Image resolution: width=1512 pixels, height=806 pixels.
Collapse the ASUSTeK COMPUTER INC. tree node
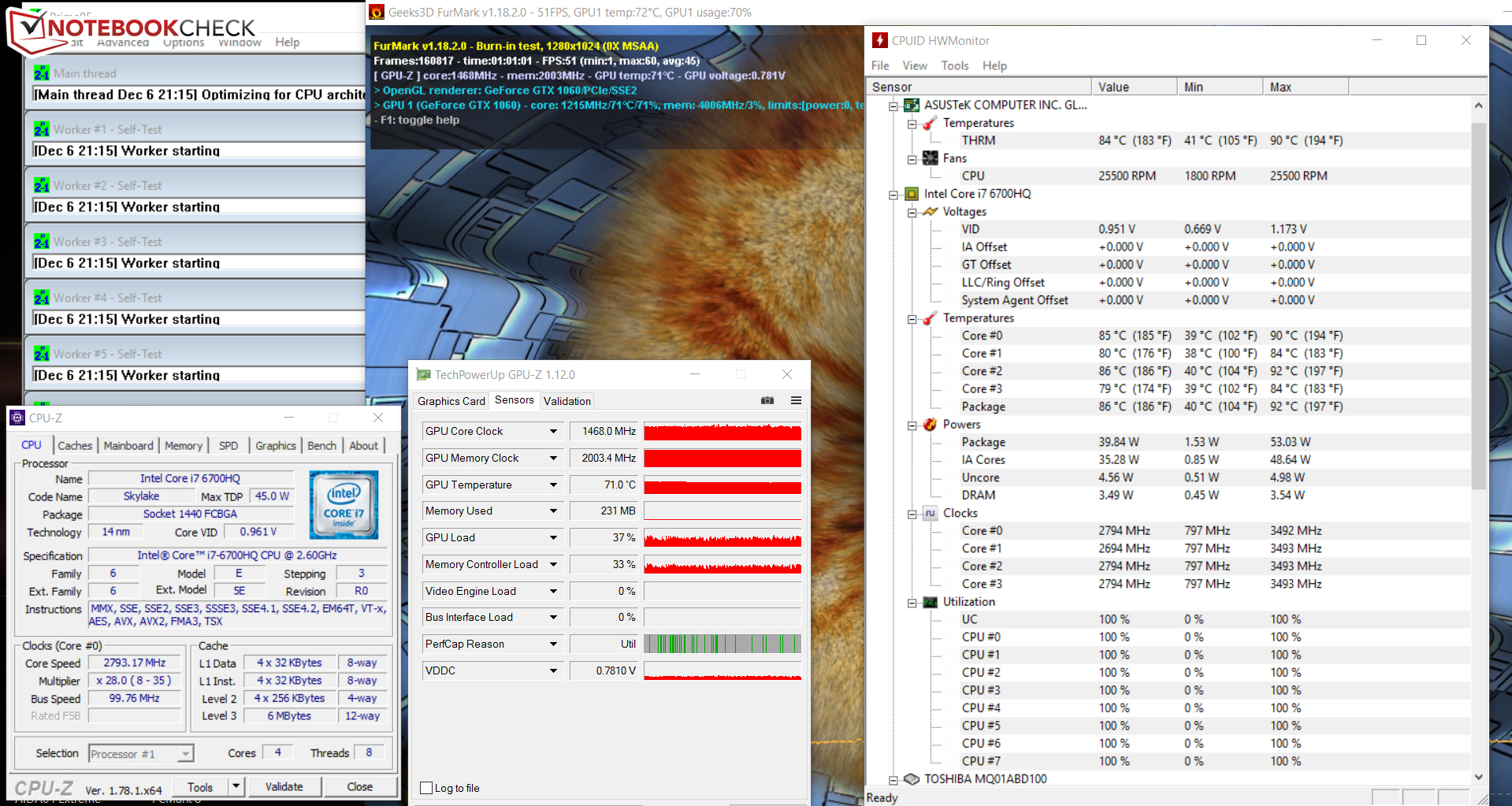click(x=893, y=106)
